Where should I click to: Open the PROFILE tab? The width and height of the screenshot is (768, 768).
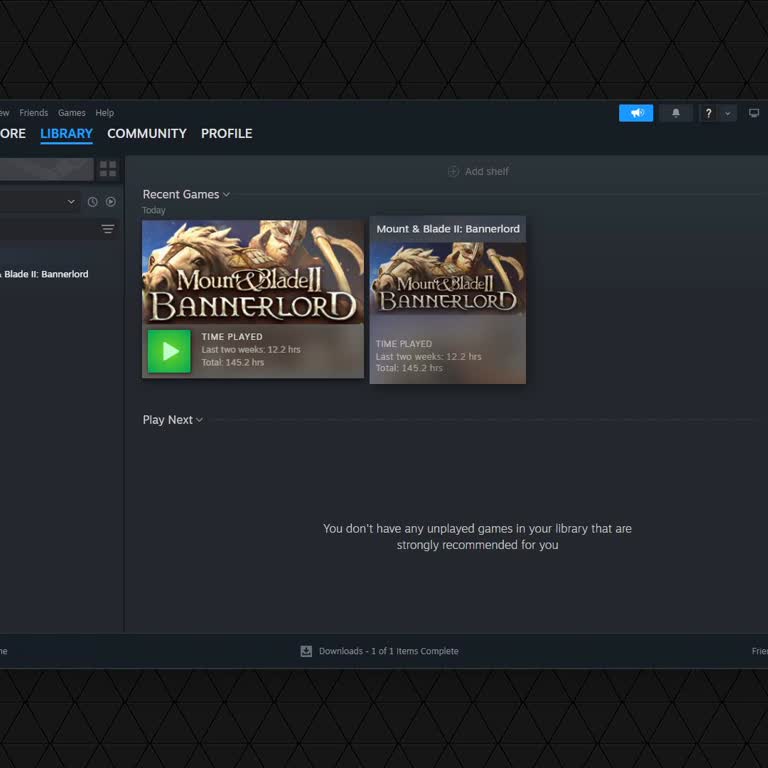pos(226,133)
